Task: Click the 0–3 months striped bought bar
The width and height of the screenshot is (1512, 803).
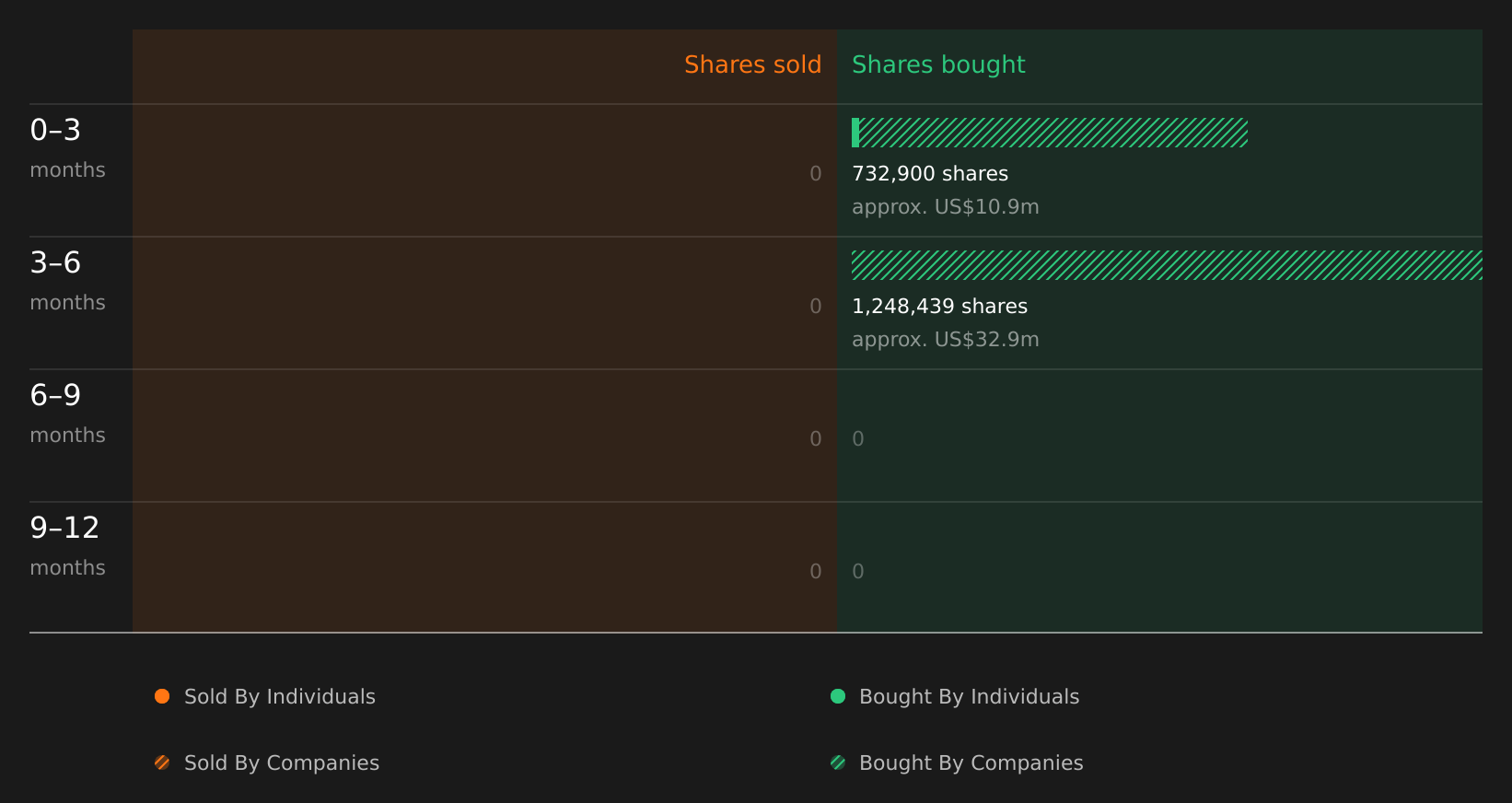Action: [1053, 133]
